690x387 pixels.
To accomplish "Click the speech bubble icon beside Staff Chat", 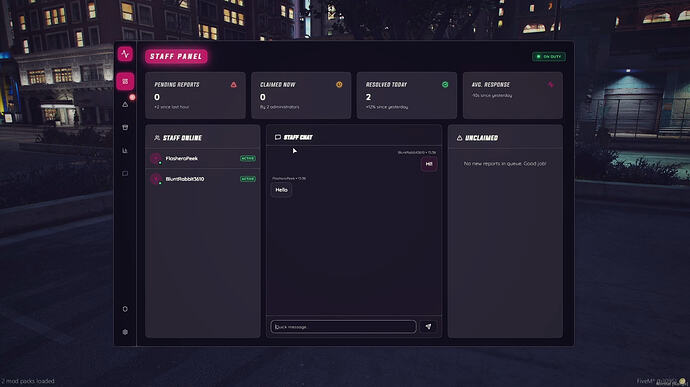I will 278,137.
